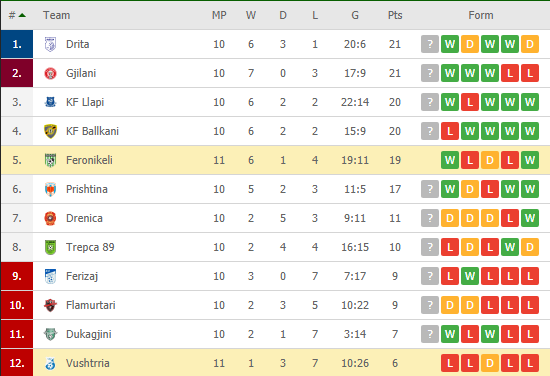Click the G goals column header
Viewport: 550px width, 376px height.
pos(355,15)
